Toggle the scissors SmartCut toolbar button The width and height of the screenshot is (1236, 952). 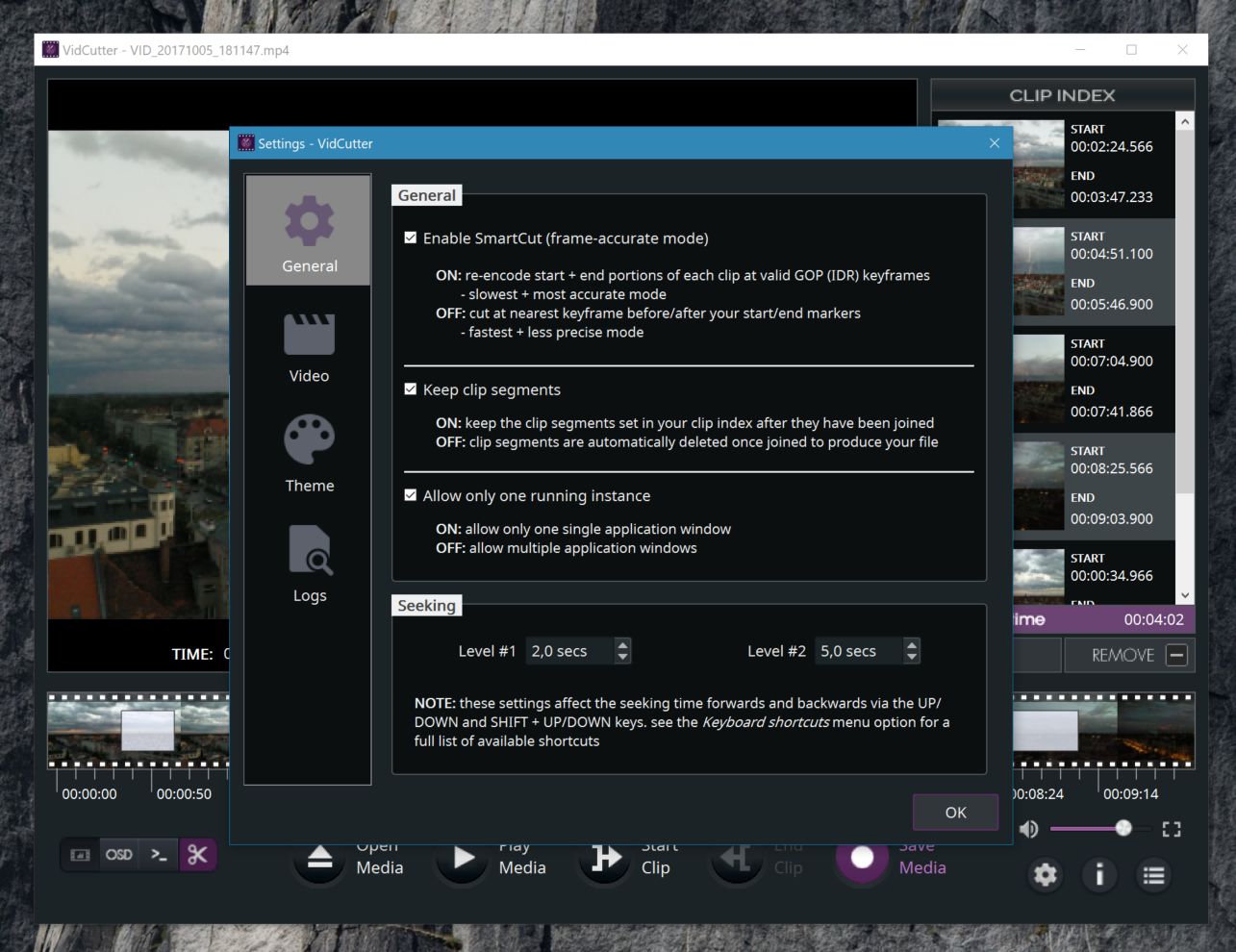pos(197,854)
